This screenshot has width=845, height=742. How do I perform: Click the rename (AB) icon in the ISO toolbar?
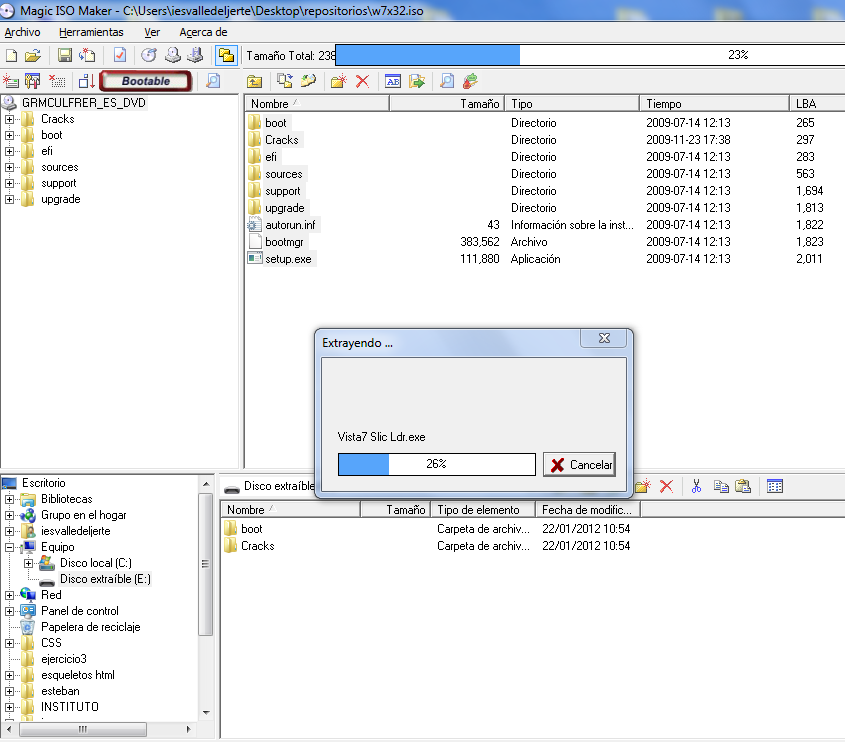pyautogui.click(x=393, y=81)
